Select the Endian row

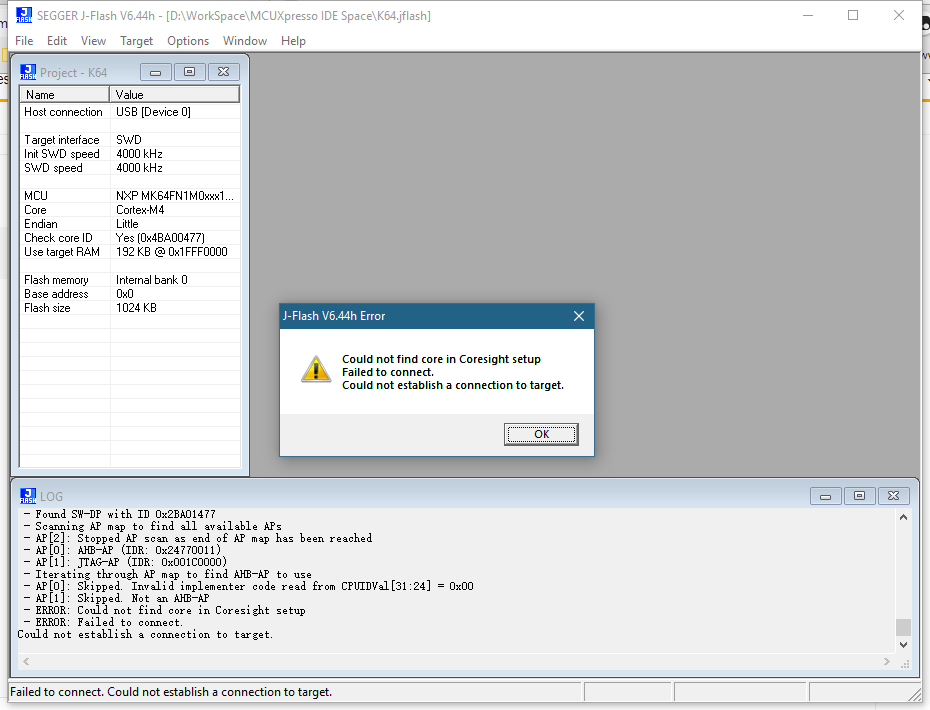tap(130, 224)
